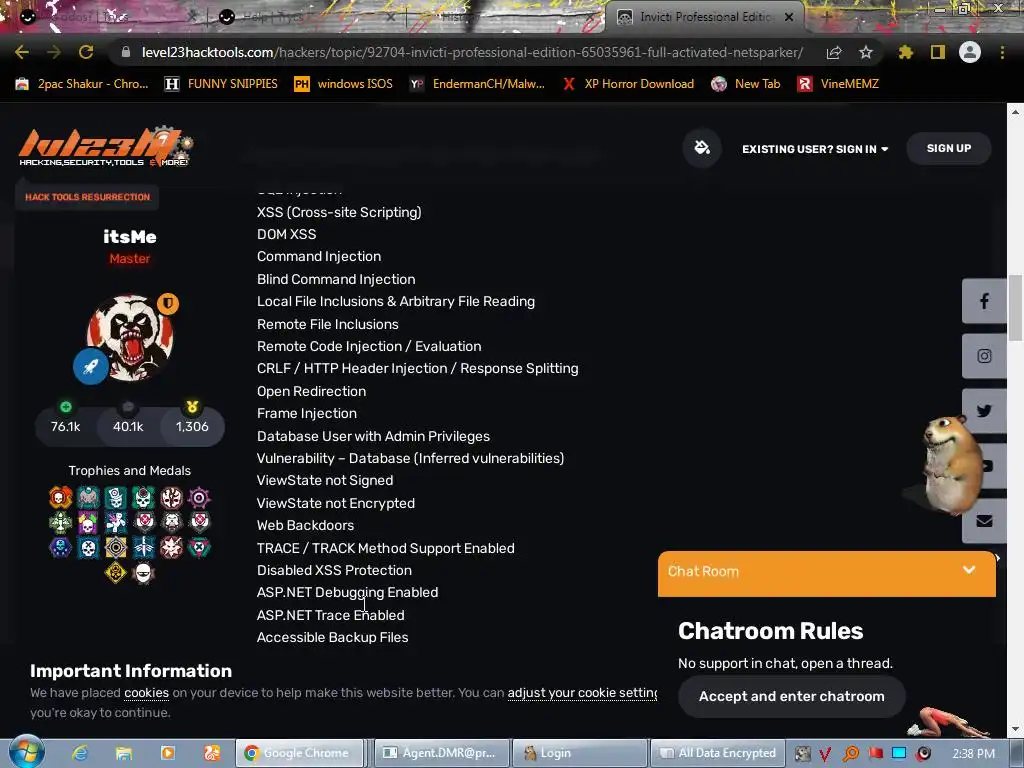Open Chrome extensions puzzle icon
The height and width of the screenshot is (768, 1024).
point(906,52)
